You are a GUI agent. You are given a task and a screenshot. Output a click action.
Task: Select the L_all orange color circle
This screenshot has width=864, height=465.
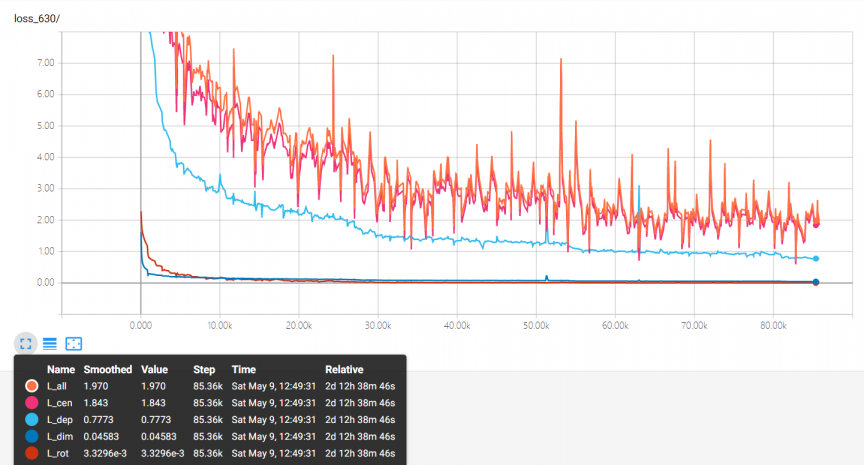click(32, 386)
